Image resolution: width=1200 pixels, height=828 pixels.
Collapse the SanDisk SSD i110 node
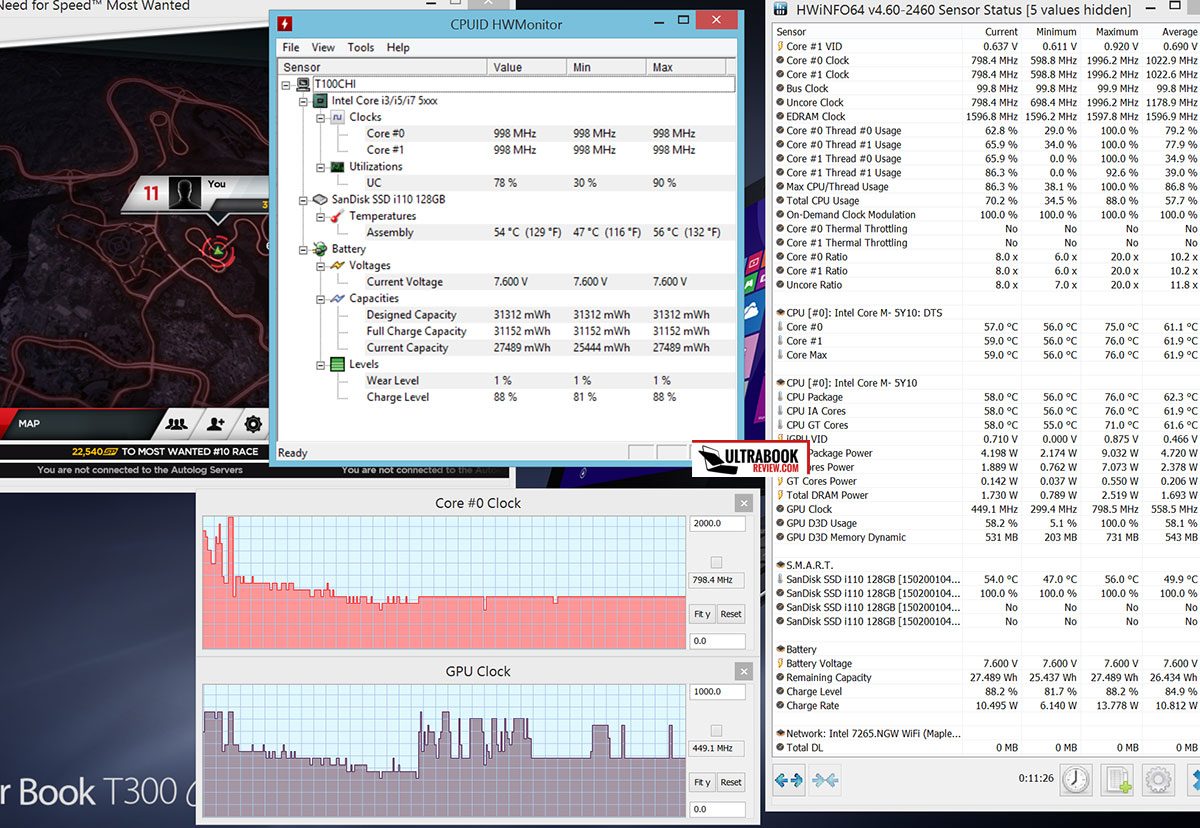tap(304, 199)
